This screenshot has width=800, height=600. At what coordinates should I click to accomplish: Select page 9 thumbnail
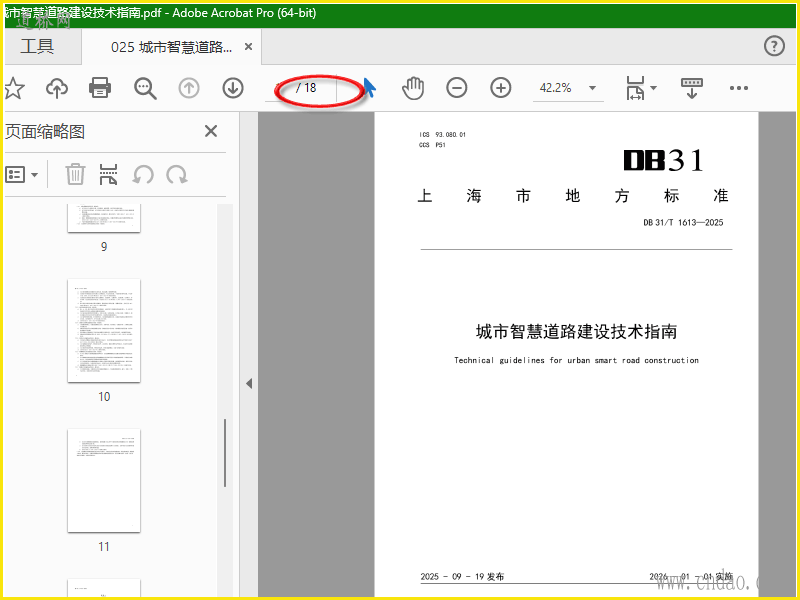(104, 218)
